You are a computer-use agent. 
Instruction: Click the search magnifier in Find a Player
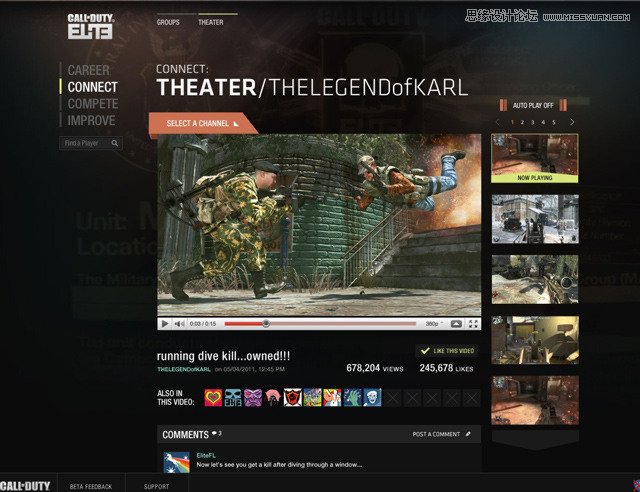click(x=115, y=143)
